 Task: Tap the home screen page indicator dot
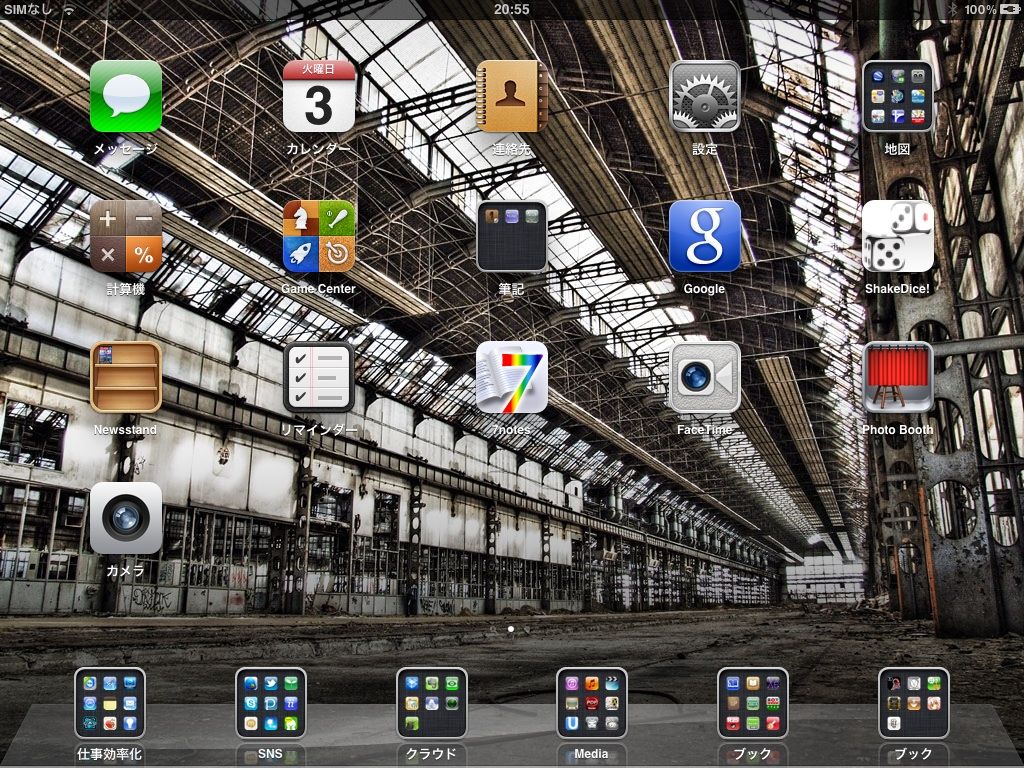(511, 630)
